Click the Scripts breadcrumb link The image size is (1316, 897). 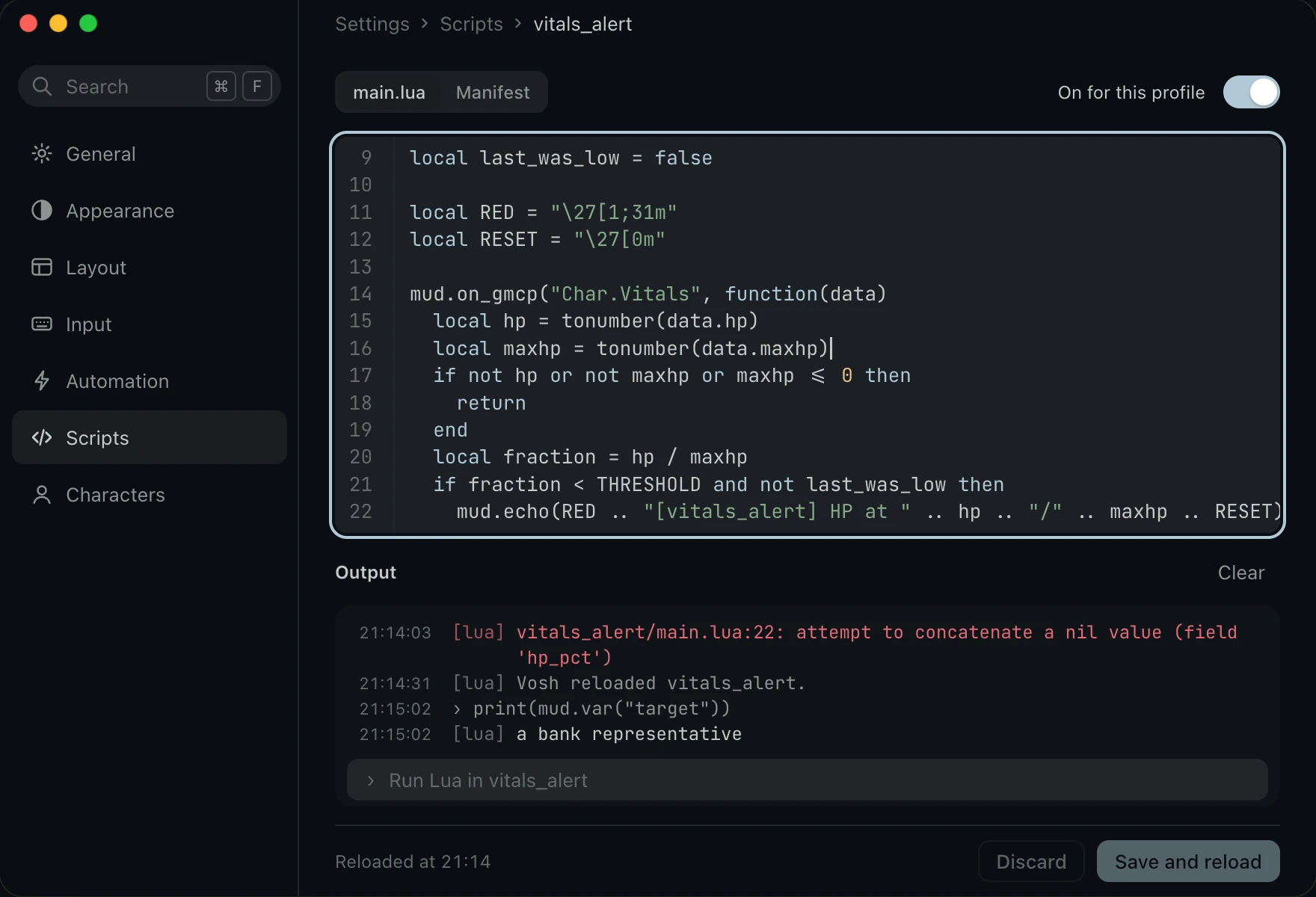click(471, 24)
